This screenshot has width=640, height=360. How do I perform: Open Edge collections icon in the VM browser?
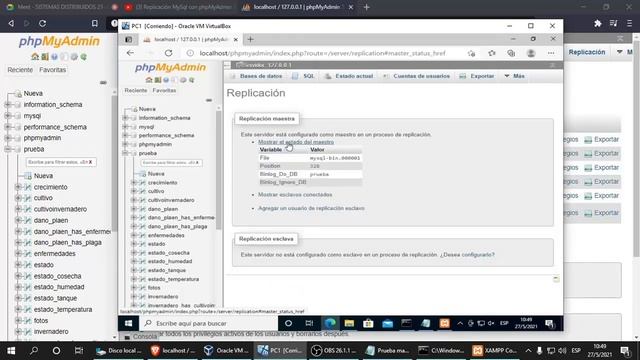coord(511,53)
